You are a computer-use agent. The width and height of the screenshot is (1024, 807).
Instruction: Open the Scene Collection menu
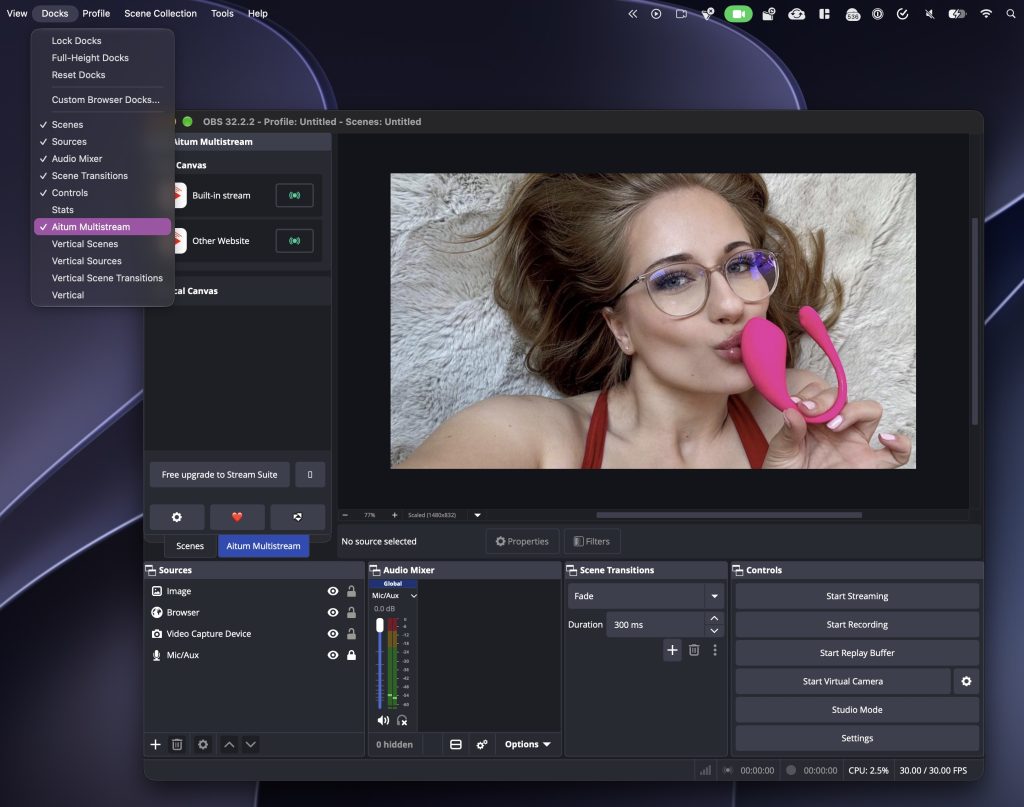(x=161, y=14)
